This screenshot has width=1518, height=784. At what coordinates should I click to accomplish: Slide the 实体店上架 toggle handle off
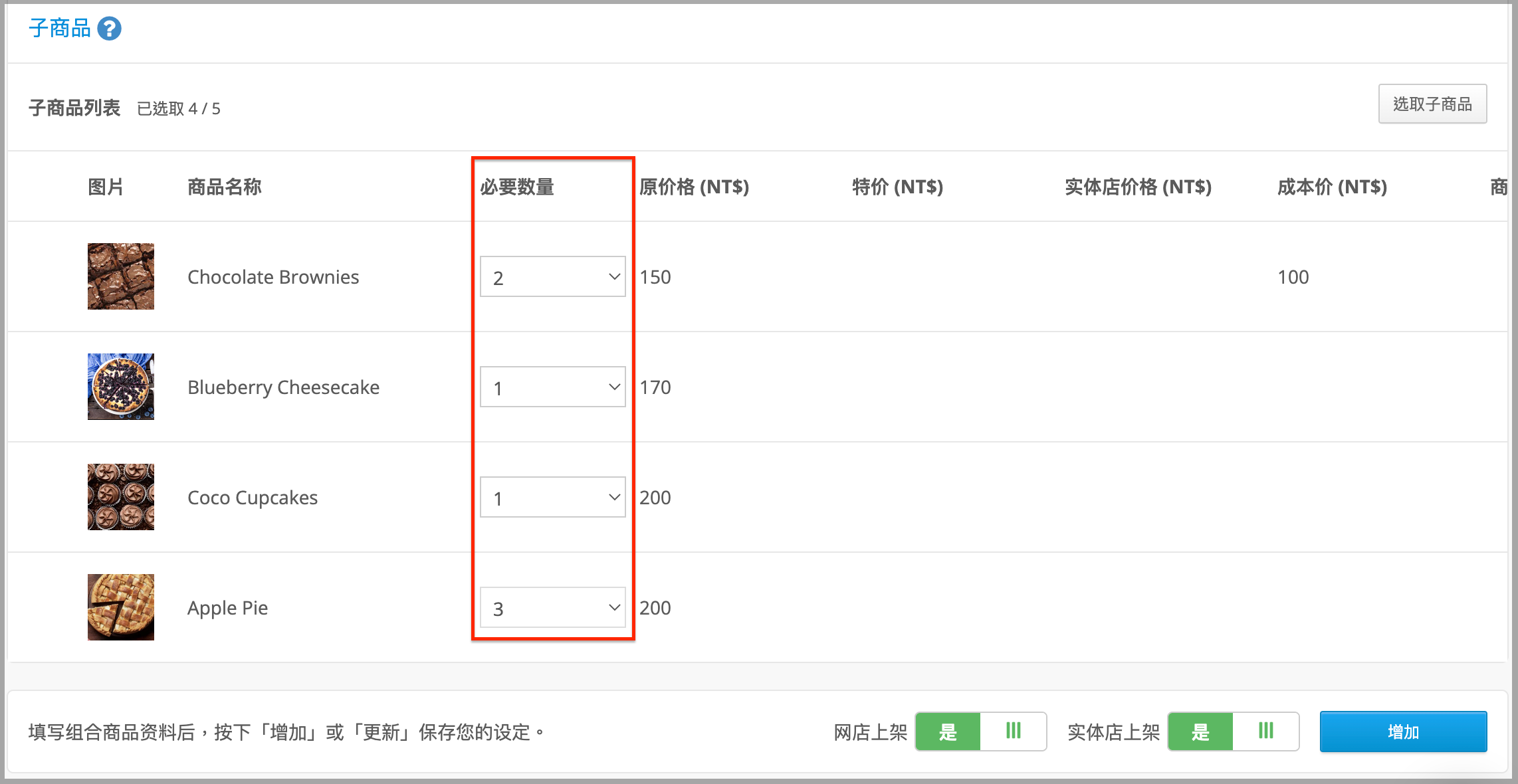tap(1265, 732)
